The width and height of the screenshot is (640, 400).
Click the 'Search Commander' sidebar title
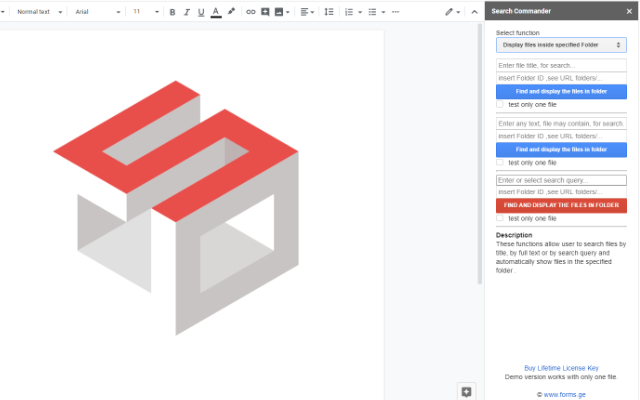(521, 11)
